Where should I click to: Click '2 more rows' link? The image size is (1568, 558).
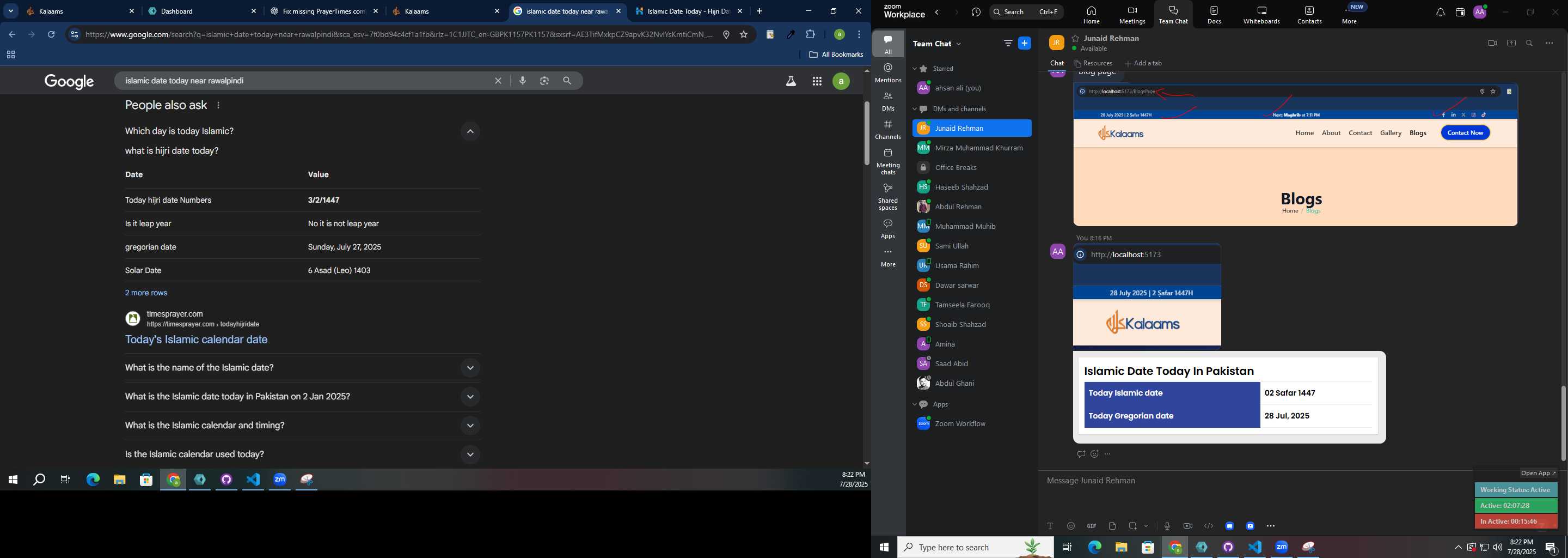coord(146,293)
